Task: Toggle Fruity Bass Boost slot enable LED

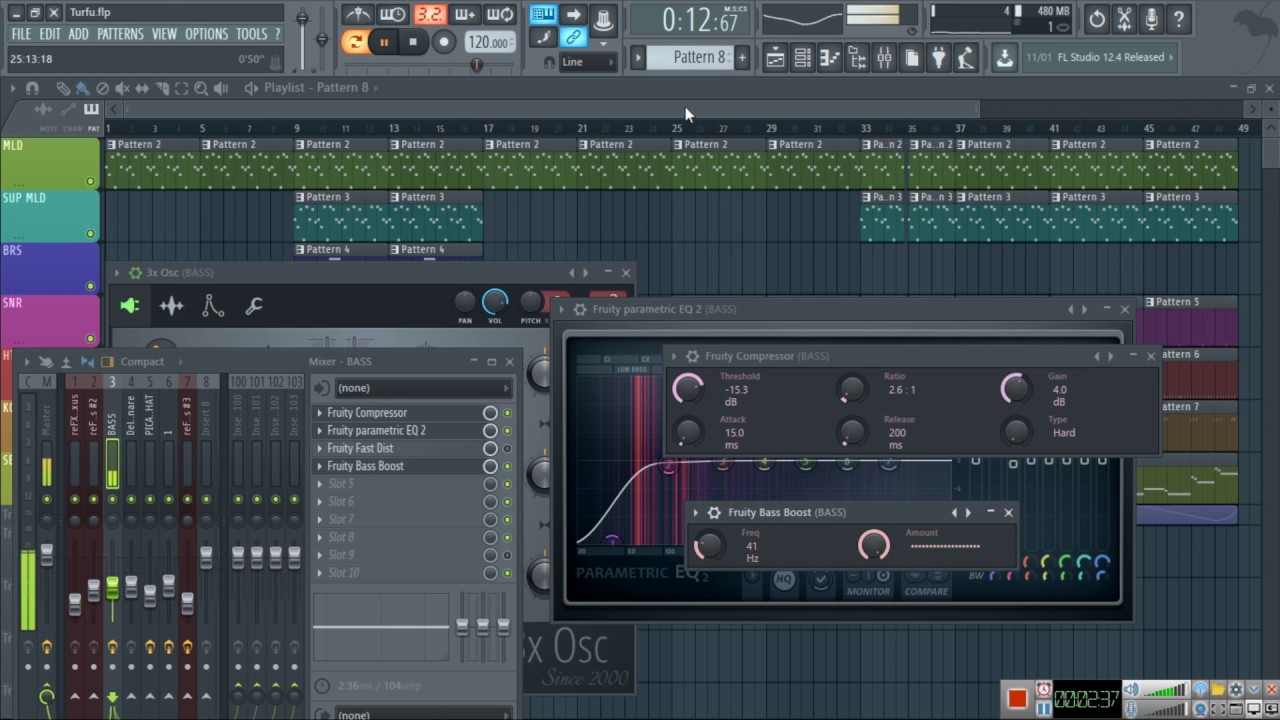Action: click(507, 467)
